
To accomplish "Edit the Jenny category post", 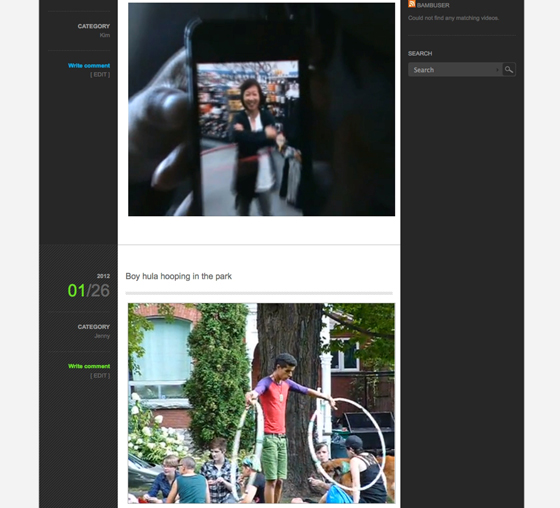I will (x=100, y=375).
